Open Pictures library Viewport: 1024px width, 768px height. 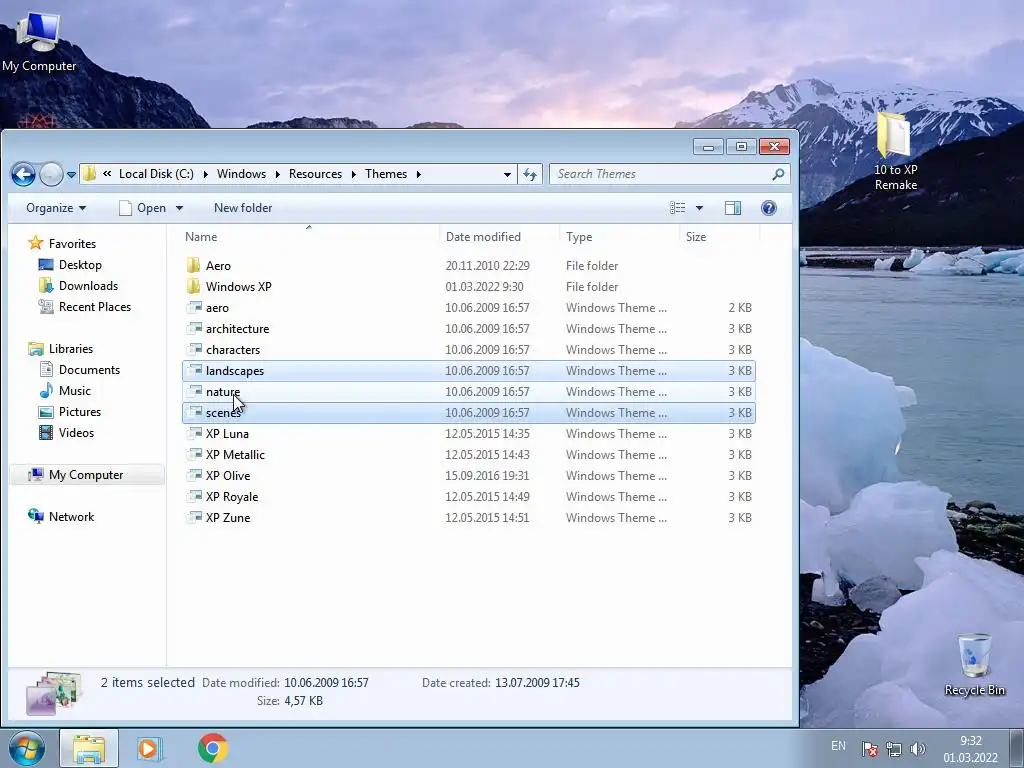click(80, 411)
